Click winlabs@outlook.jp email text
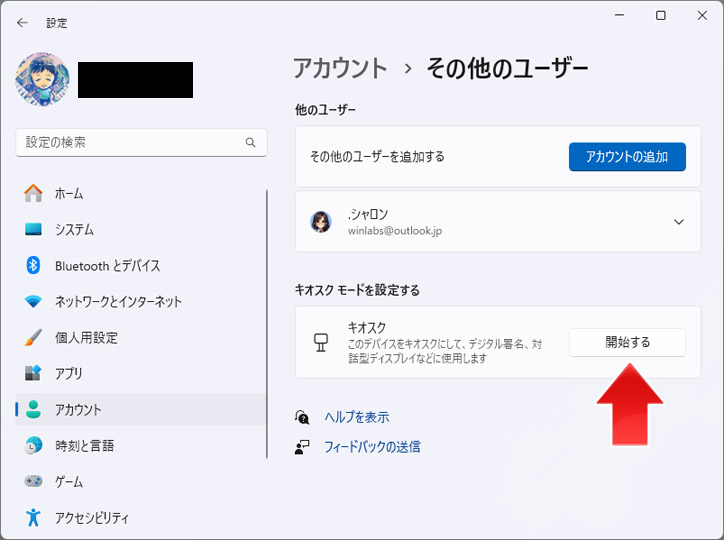The image size is (724, 540). click(x=395, y=231)
